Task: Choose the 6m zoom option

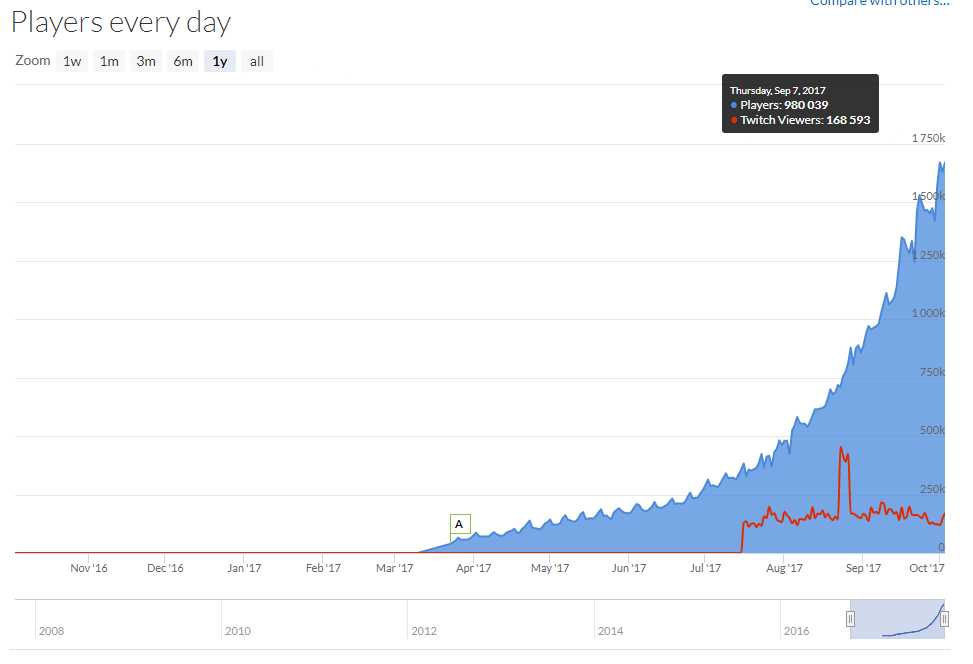Action: pos(183,61)
